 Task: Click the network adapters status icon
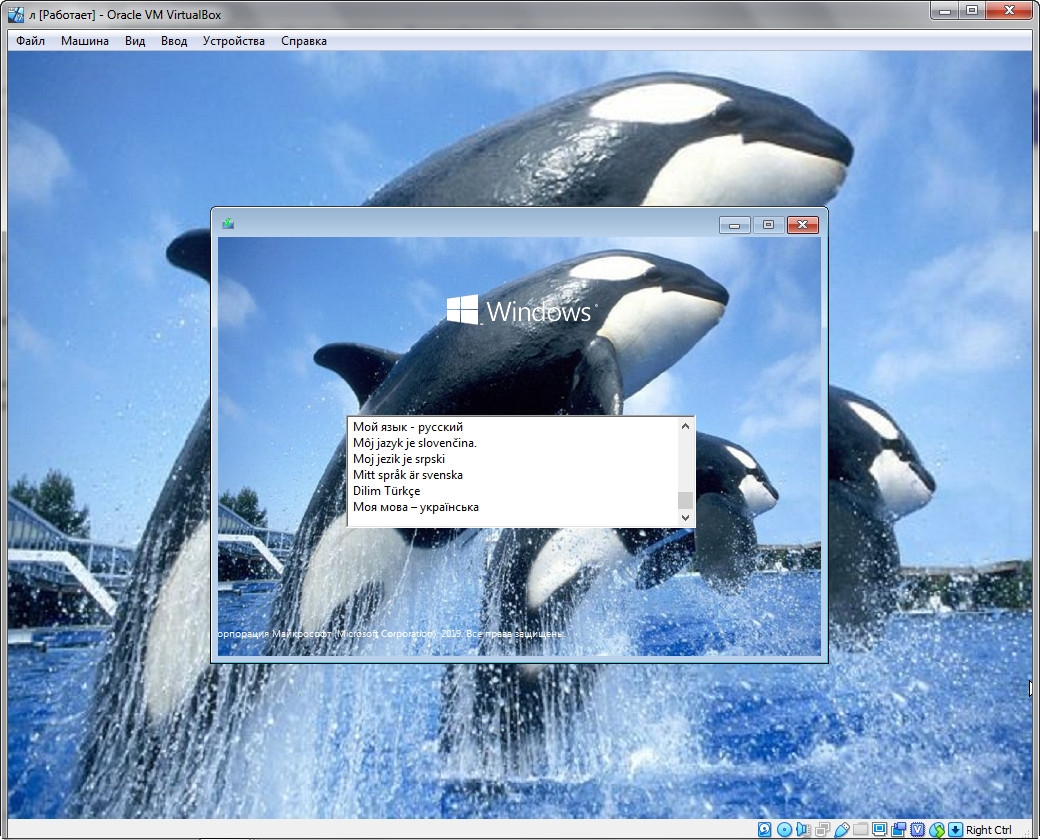pos(822,829)
